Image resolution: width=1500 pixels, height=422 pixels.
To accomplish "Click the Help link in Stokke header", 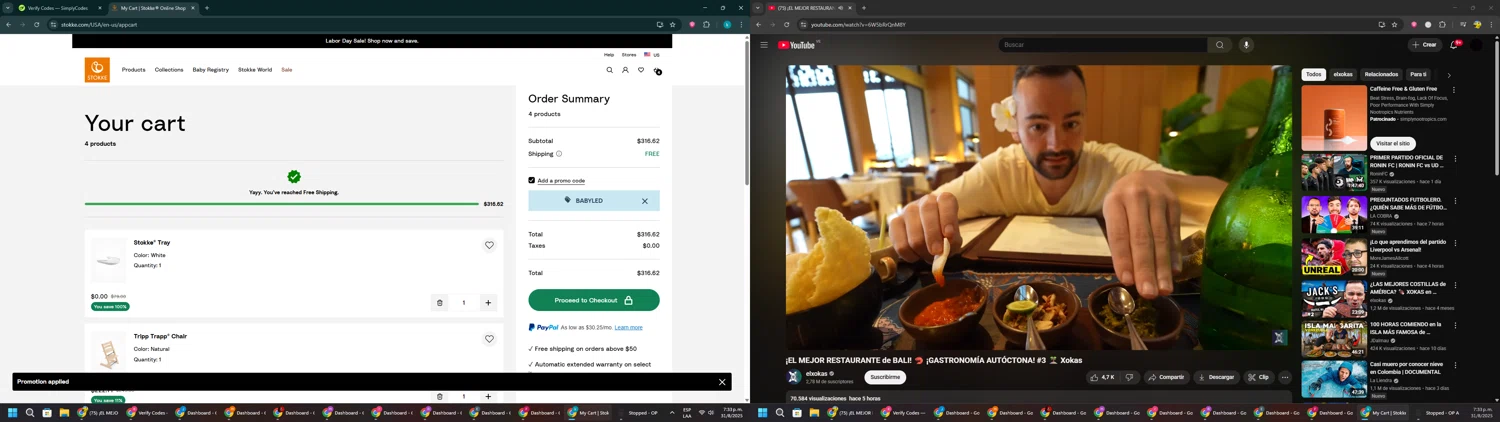I will 609,55.
